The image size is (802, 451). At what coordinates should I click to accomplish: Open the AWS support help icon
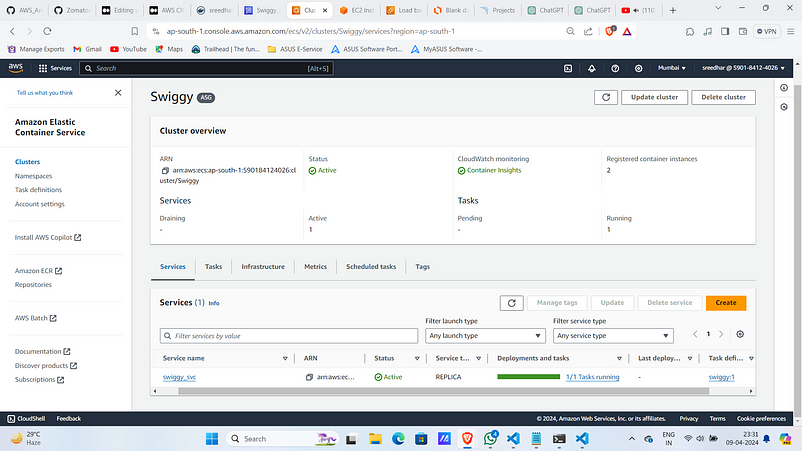[615, 68]
